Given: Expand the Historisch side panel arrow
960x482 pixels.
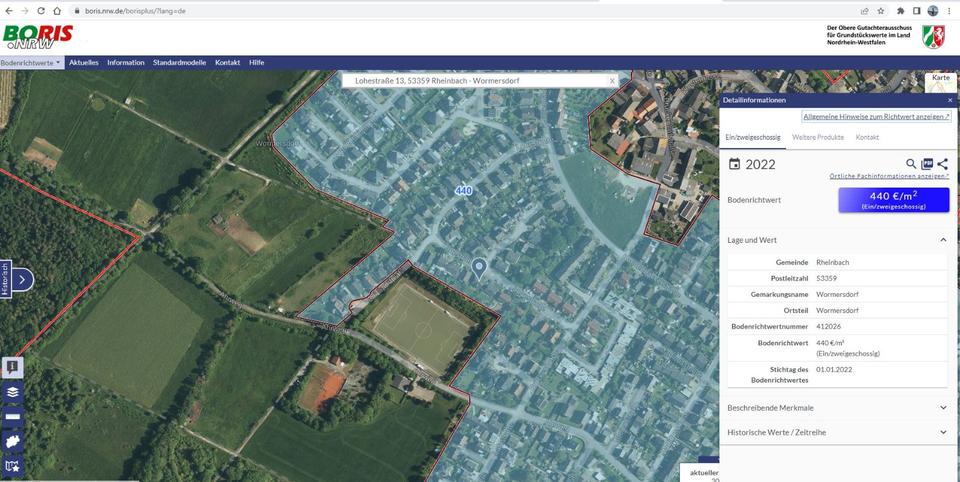Looking at the screenshot, I should pyautogui.click(x=21, y=279).
